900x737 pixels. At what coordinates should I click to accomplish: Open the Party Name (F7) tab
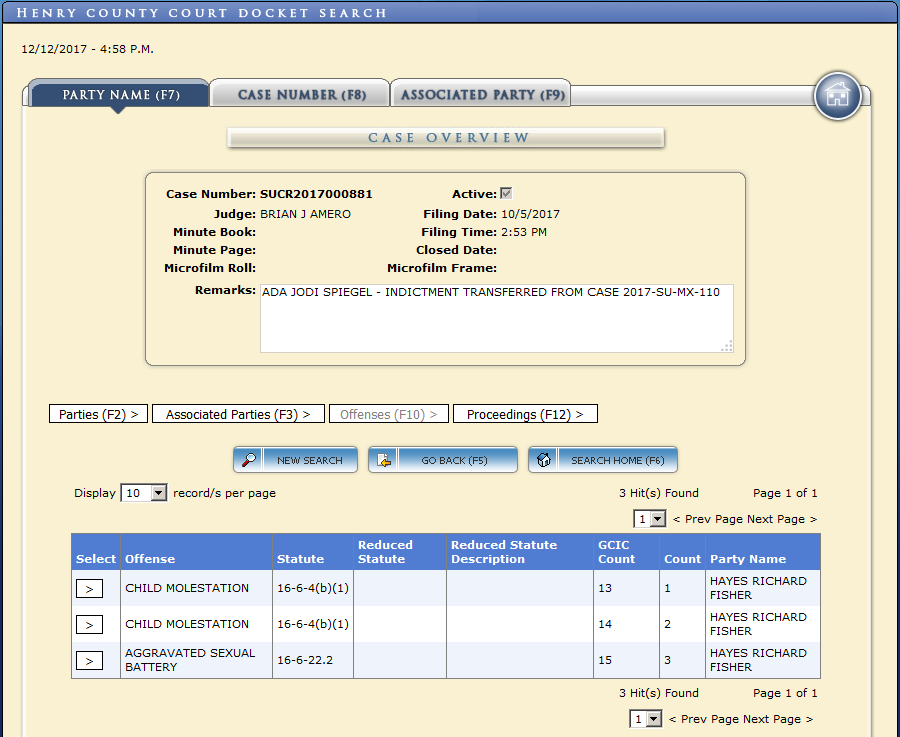tap(120, 95)
